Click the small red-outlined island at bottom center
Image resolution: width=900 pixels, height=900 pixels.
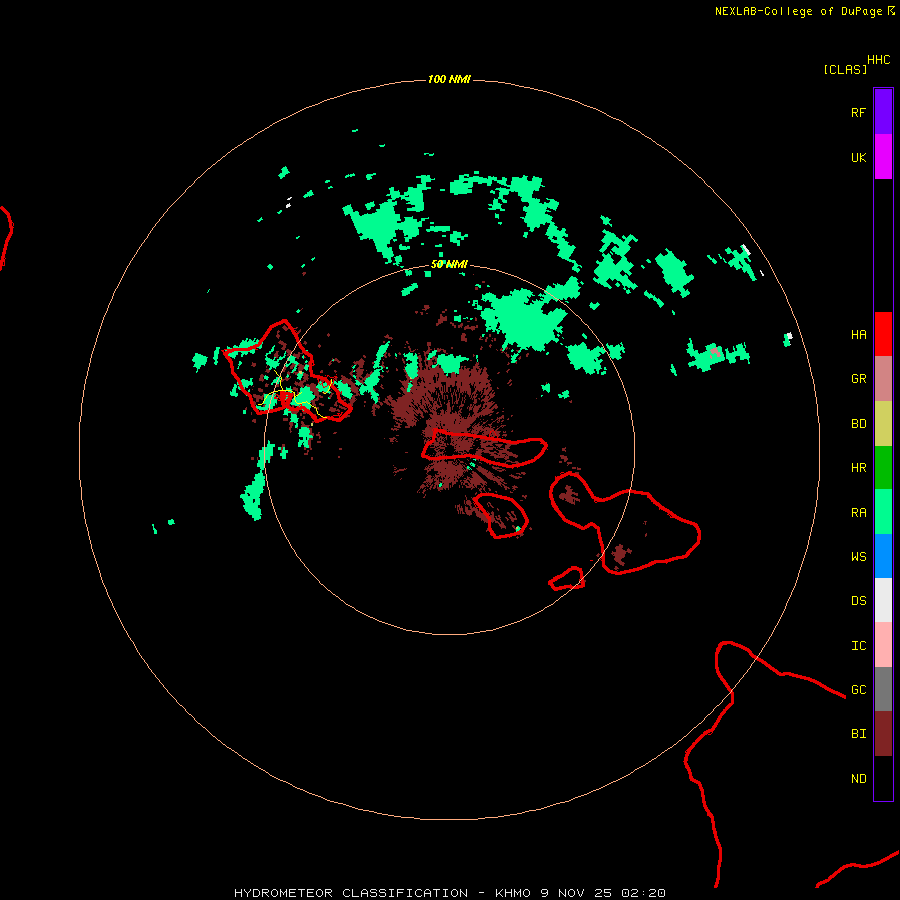(x=567, y=579)
